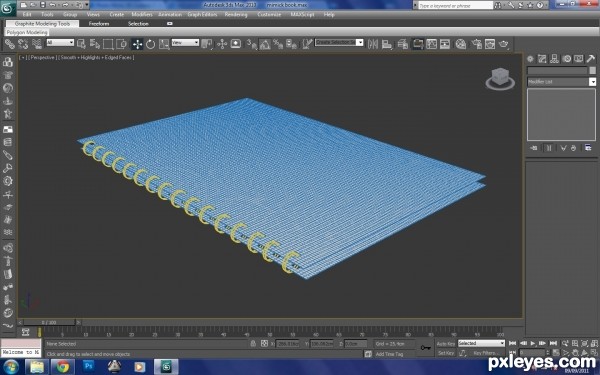Toggle Spinner Snap
The height and width of the screenshot is (375, 600).
[x=292, y=44]
